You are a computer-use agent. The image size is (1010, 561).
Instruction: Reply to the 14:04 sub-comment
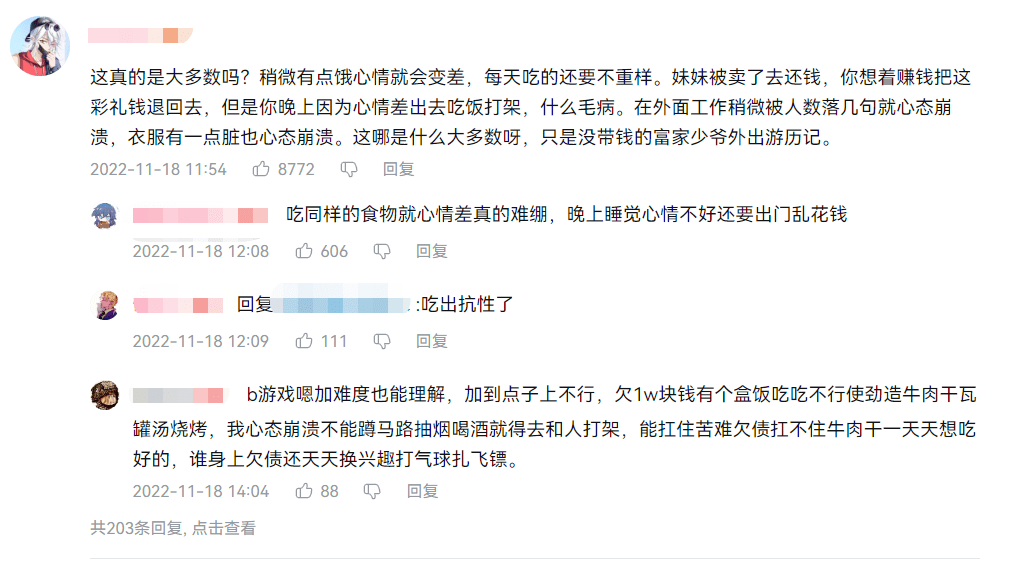pyautogui.click(x=422, y=491)
